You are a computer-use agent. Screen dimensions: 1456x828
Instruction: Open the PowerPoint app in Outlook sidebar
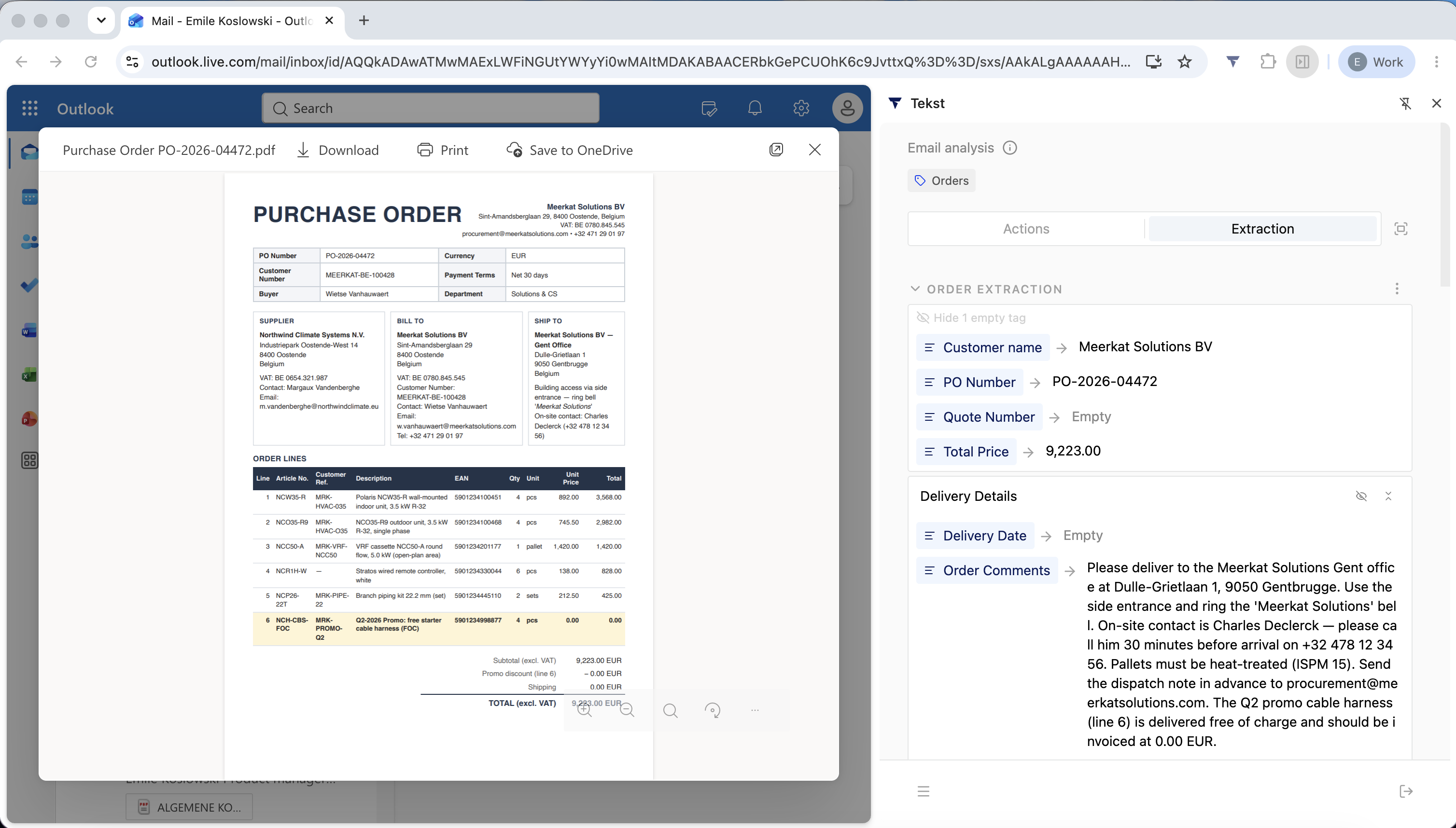29,419
